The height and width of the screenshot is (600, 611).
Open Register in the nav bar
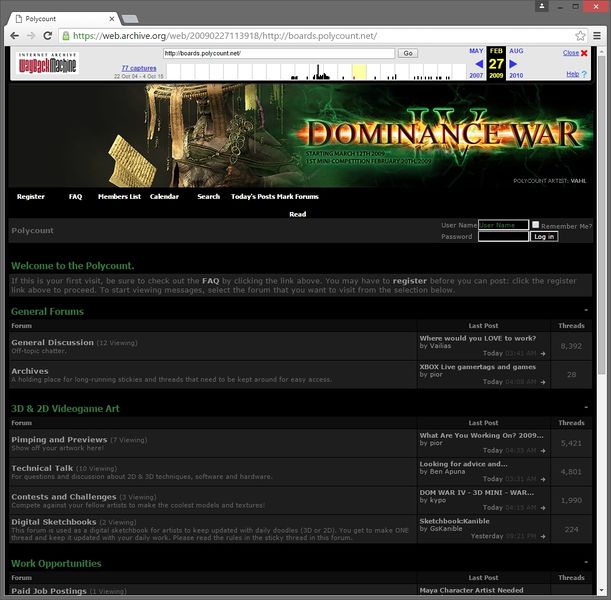31,197
